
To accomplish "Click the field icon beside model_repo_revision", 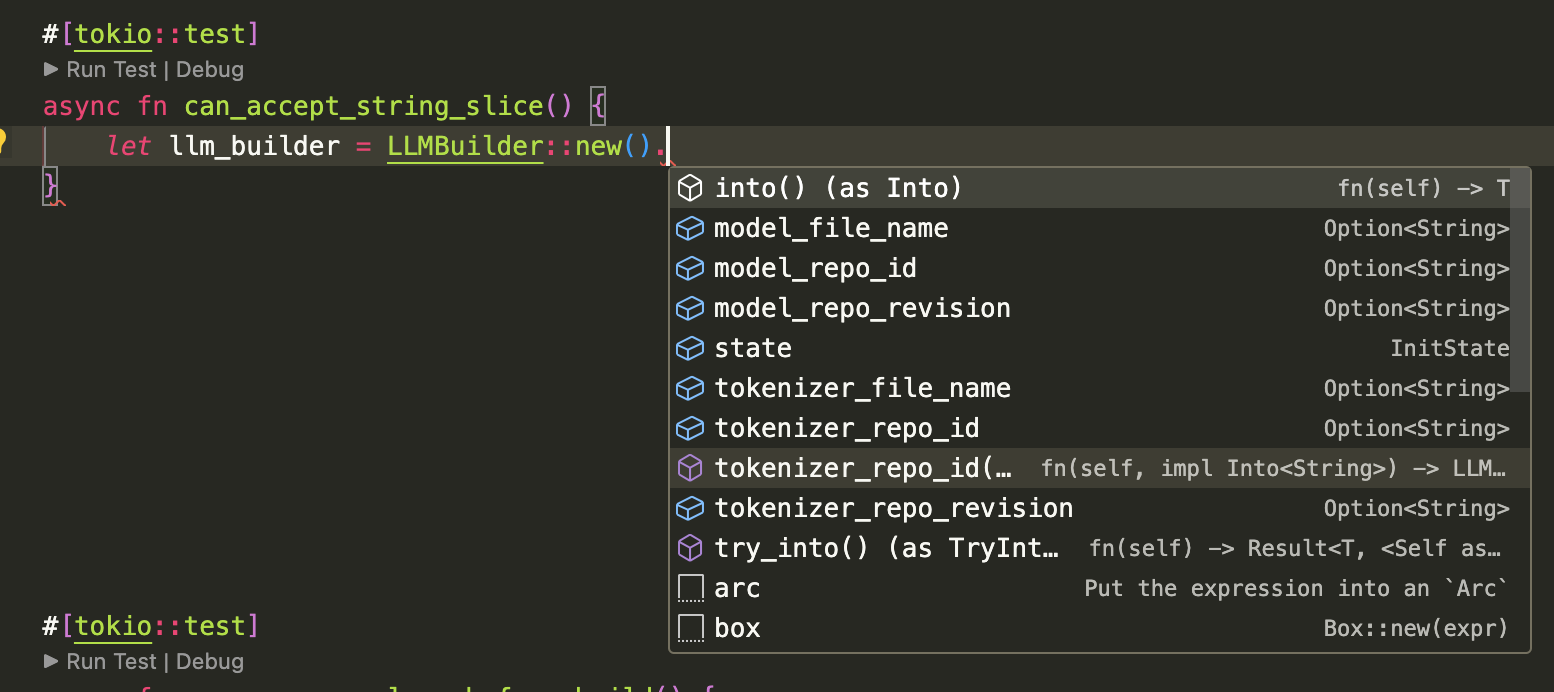I will point(690,309).
